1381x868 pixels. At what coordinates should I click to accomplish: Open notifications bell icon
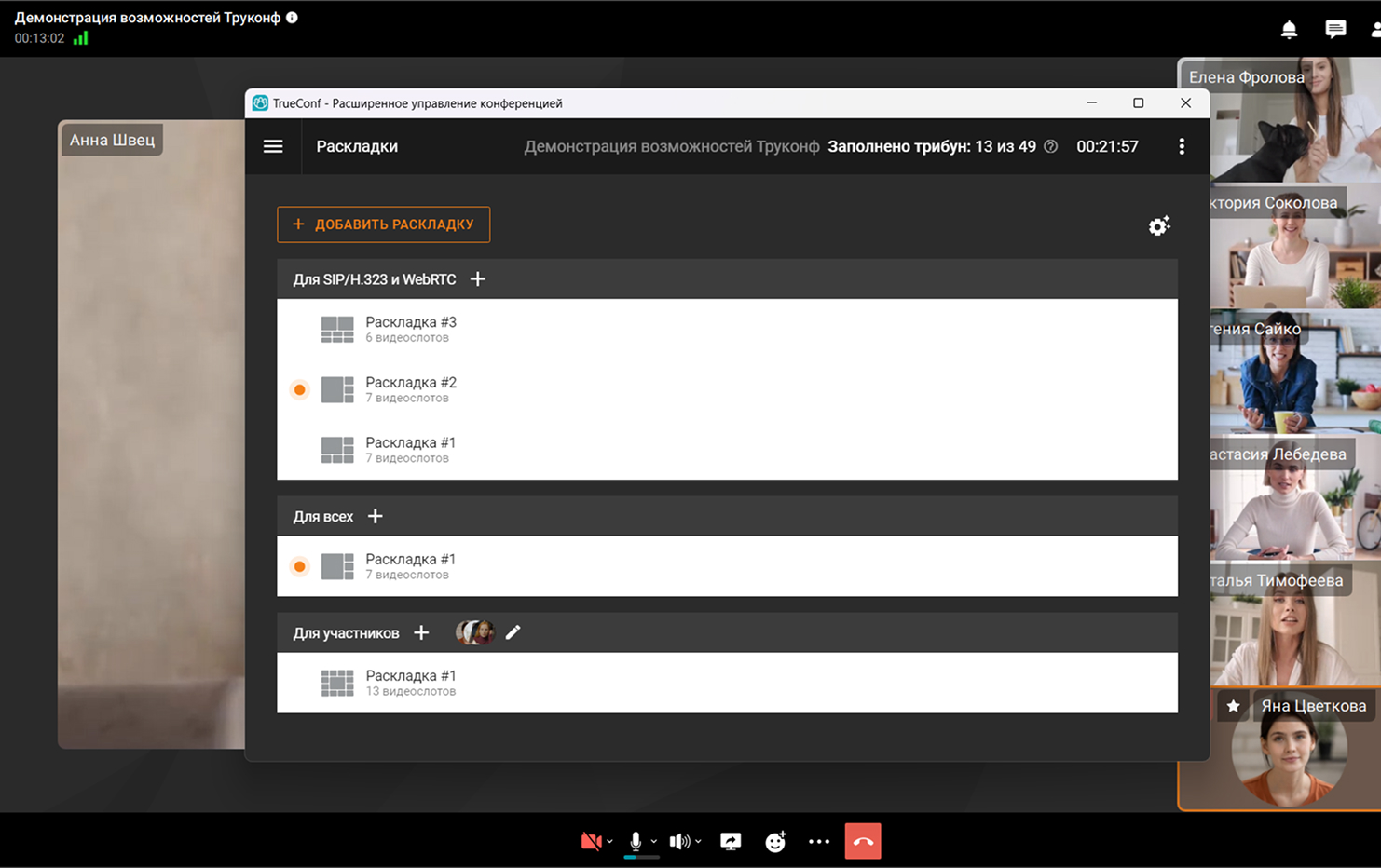pyautogui.click(x=1289, y=29)
